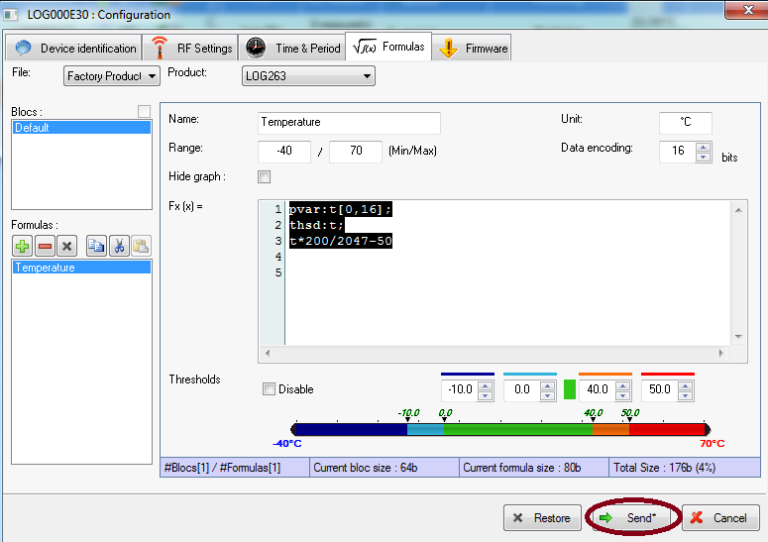The width and height of the screenshot is (768, 542).
Task: Click the Unit field showing °C
Action: [x=685, y=122]
